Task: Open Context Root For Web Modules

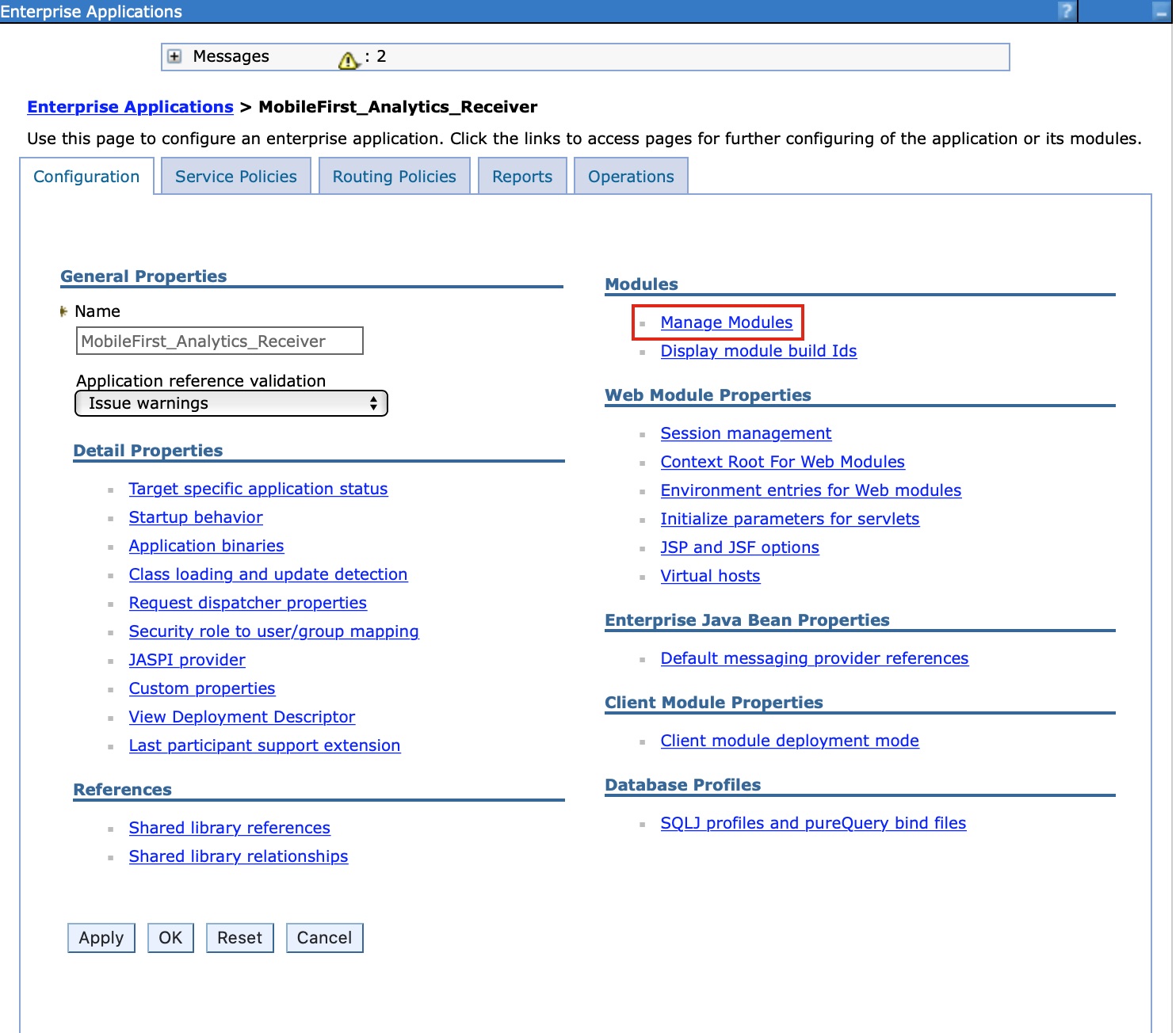Action: pos(783,462)
